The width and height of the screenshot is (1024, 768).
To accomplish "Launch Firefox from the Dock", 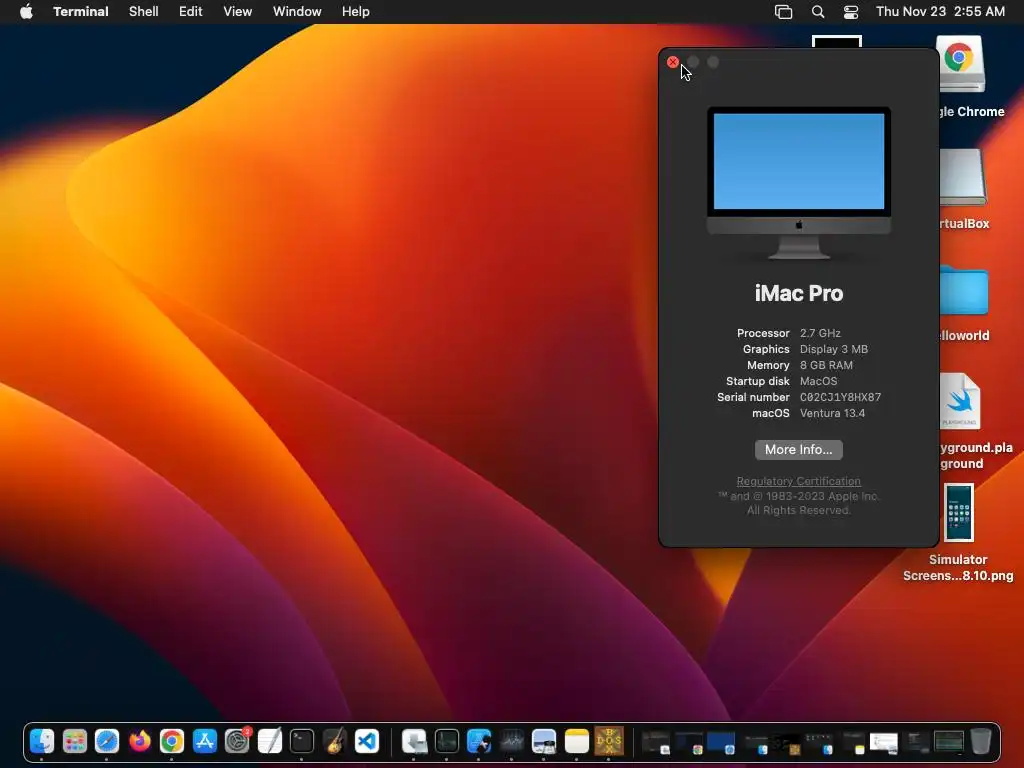I will (x=139, y=741).
